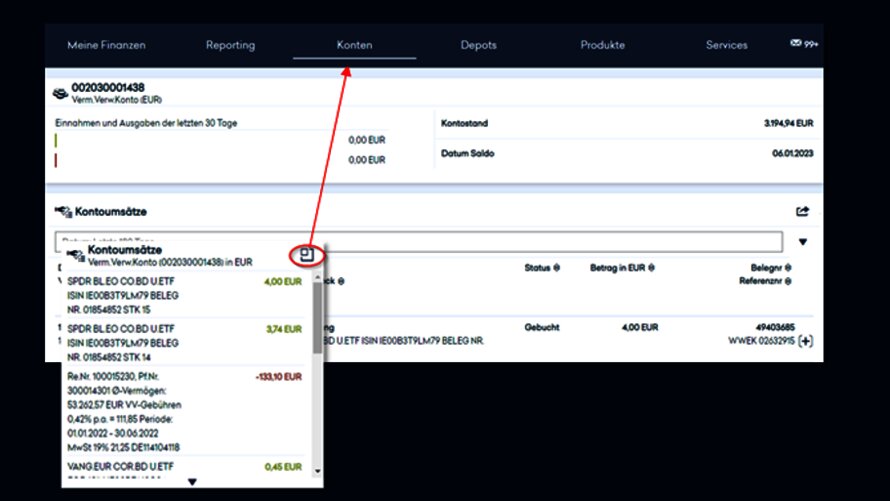The height and width of the screenshot is (501, 890).
Task: Click the Belegnr 49403685 cell
Action: coord(775,327)
